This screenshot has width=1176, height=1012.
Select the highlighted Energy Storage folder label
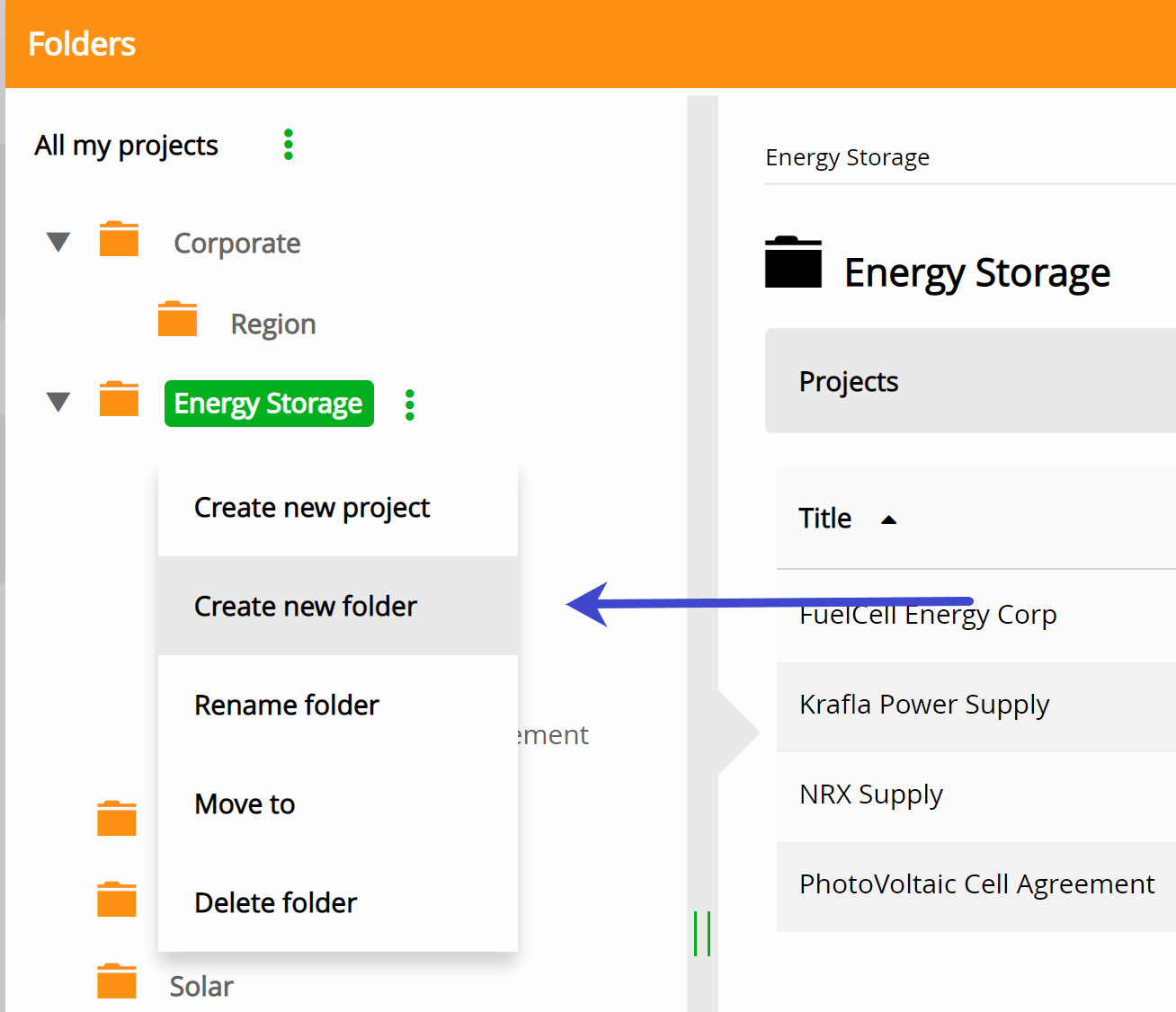(269, 404)
